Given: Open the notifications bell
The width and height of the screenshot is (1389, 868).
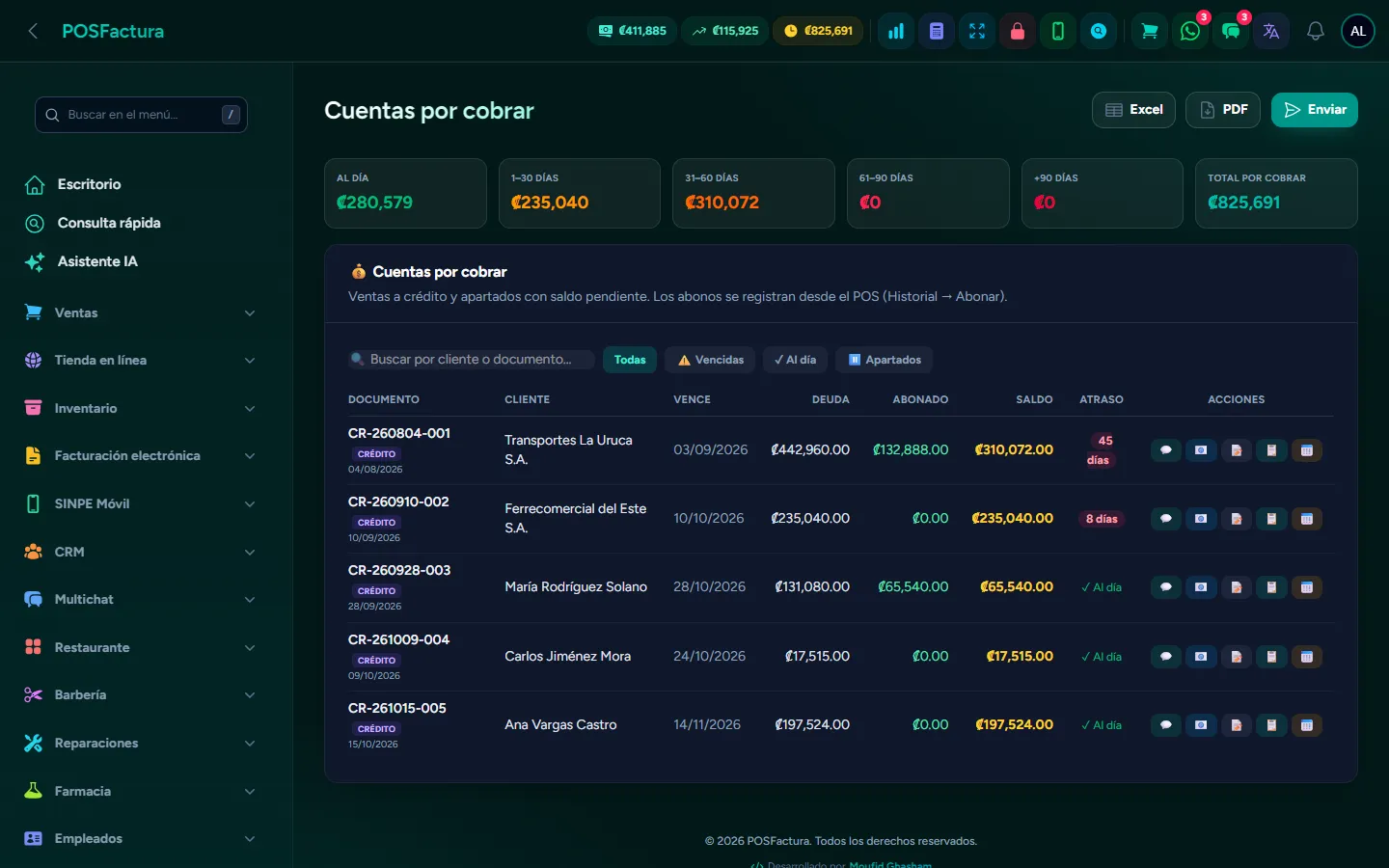Looking at the screenshot, I should coord(1315,31).
